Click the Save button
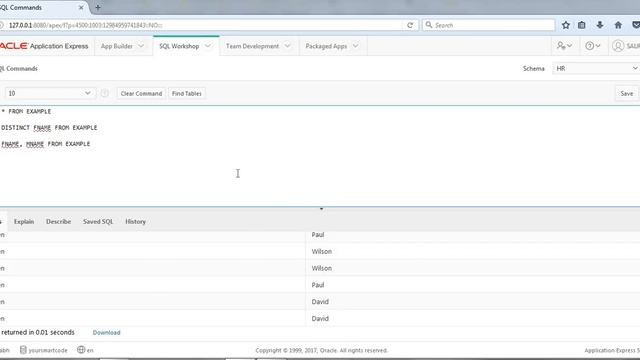Image resolution: width=640 pixels, height=360 pixels. 627,93
